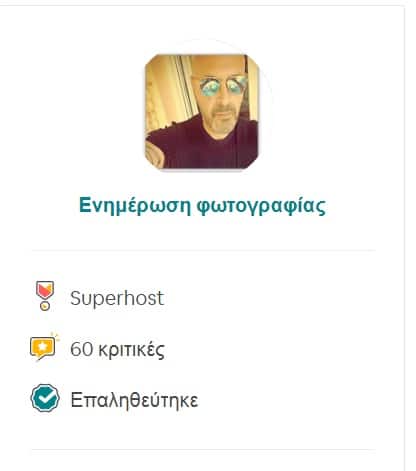Viewport: 416px width, 471px height.
Task: Click the sparkle marks on reviews icon
Action: [55, 337]
